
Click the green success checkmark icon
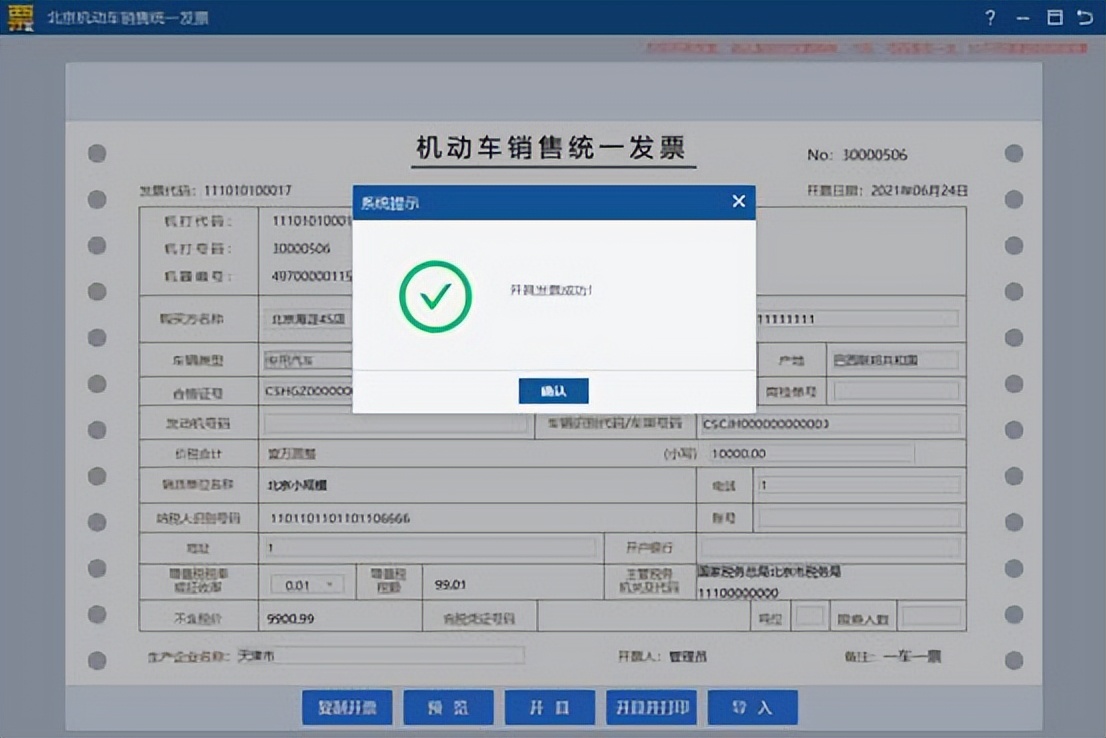(434, 296)
